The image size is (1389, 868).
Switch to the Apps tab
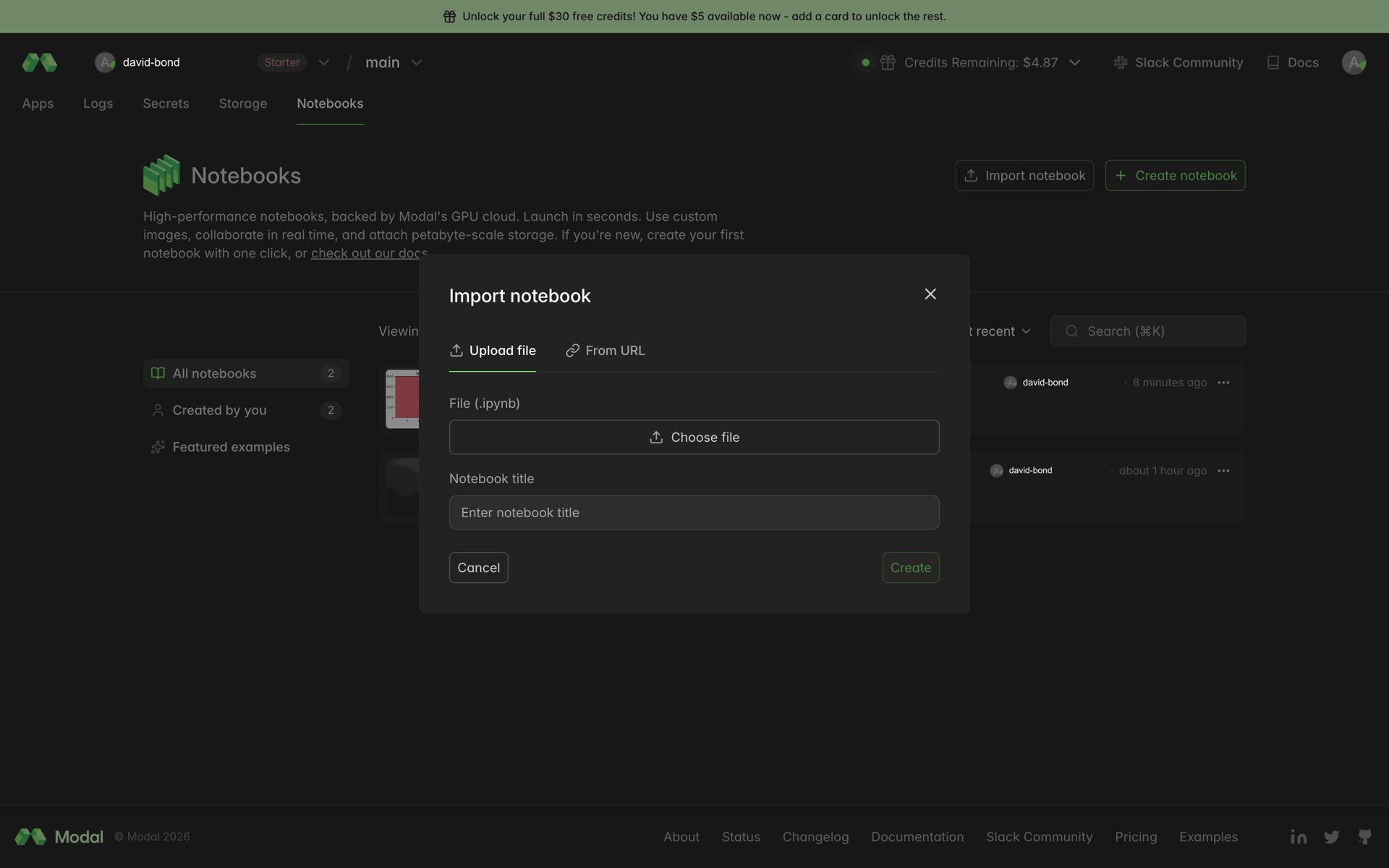point(38,103)
